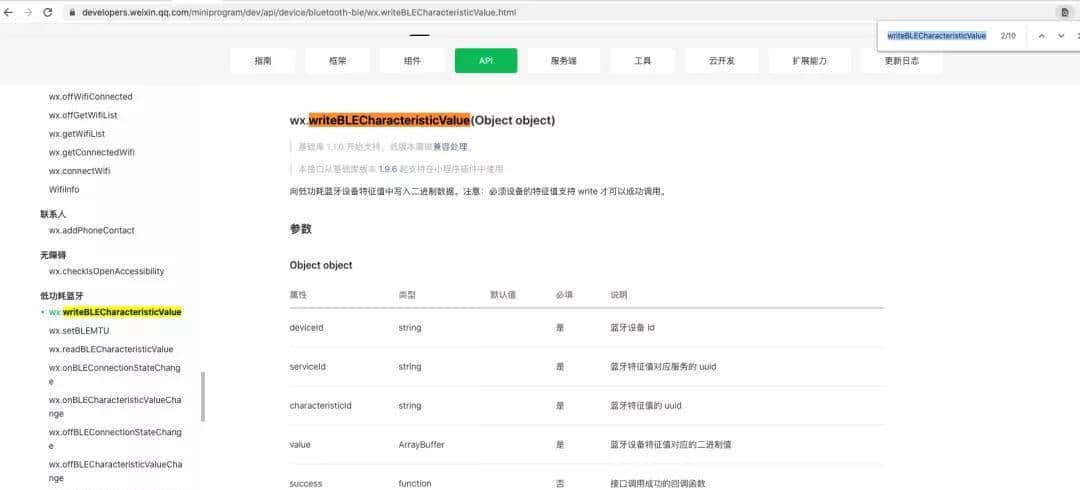The image size is (1080, 490).
Task: Click the 蓝牙特征值对应服务的 uuid description
Action: click(x=663, y=367)
